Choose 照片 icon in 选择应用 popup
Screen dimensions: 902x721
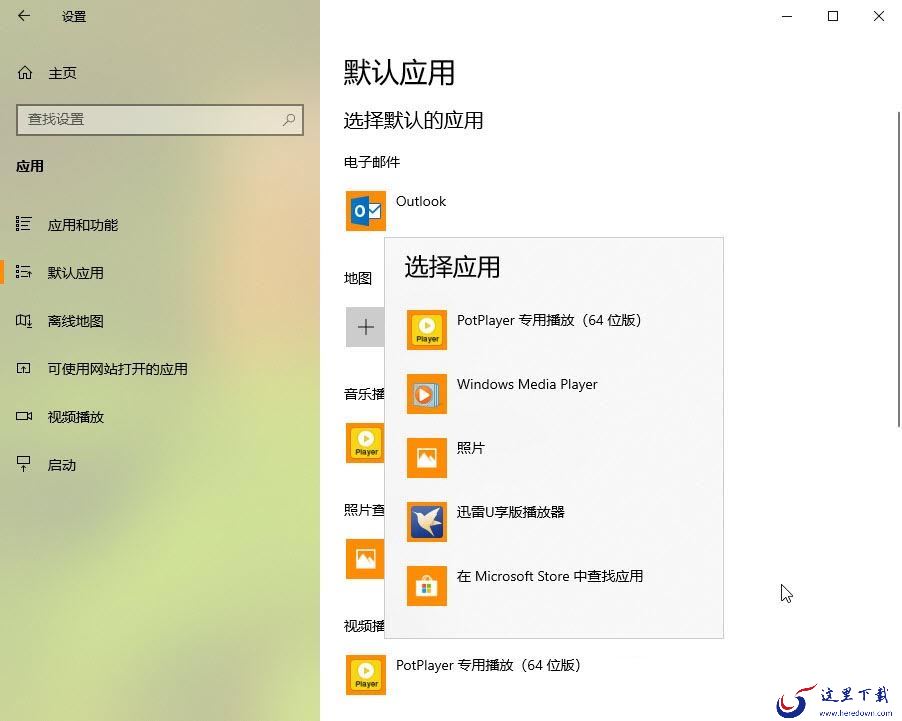[x=427, y=457]
